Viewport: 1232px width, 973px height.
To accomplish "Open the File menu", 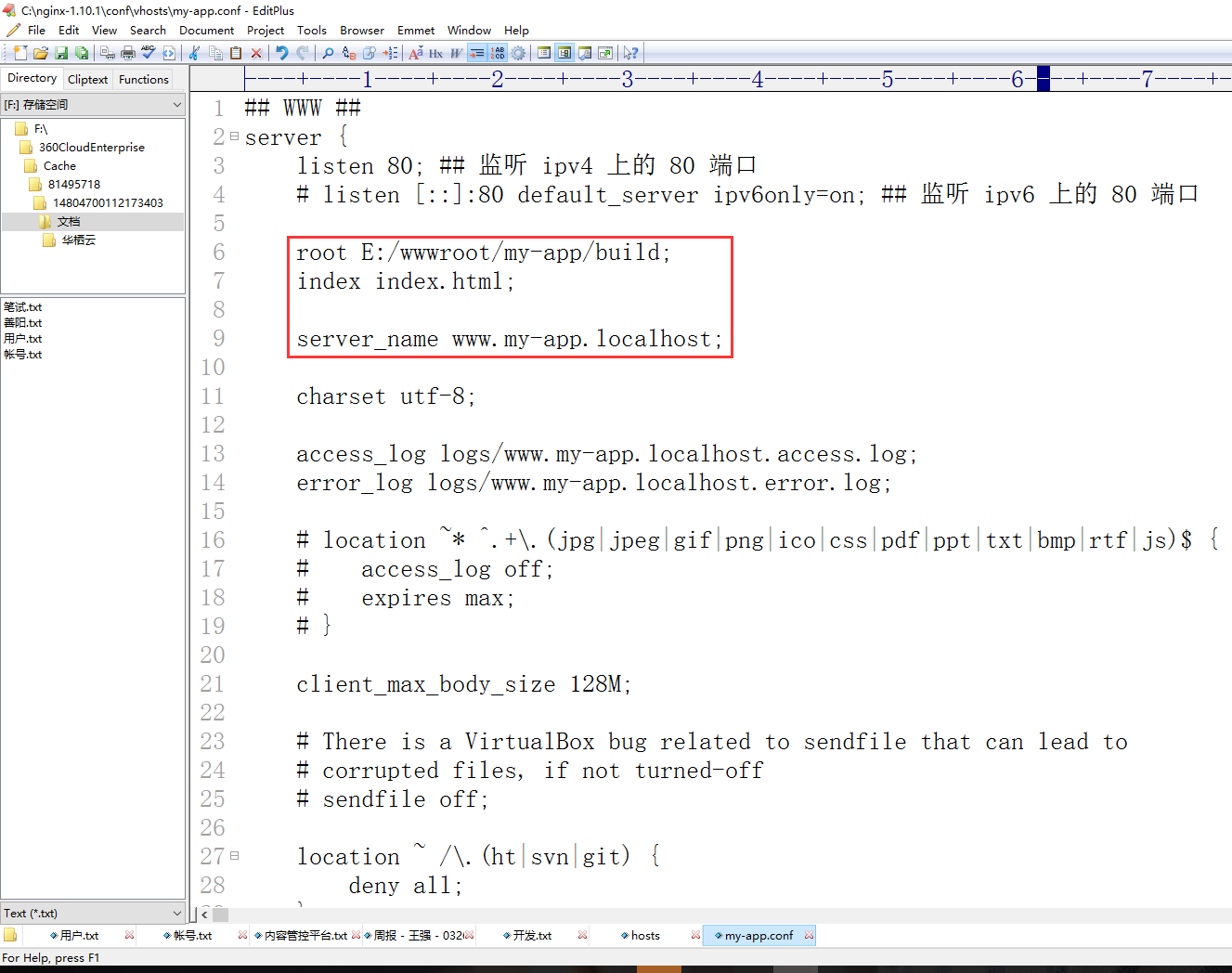I will point(37,30).
